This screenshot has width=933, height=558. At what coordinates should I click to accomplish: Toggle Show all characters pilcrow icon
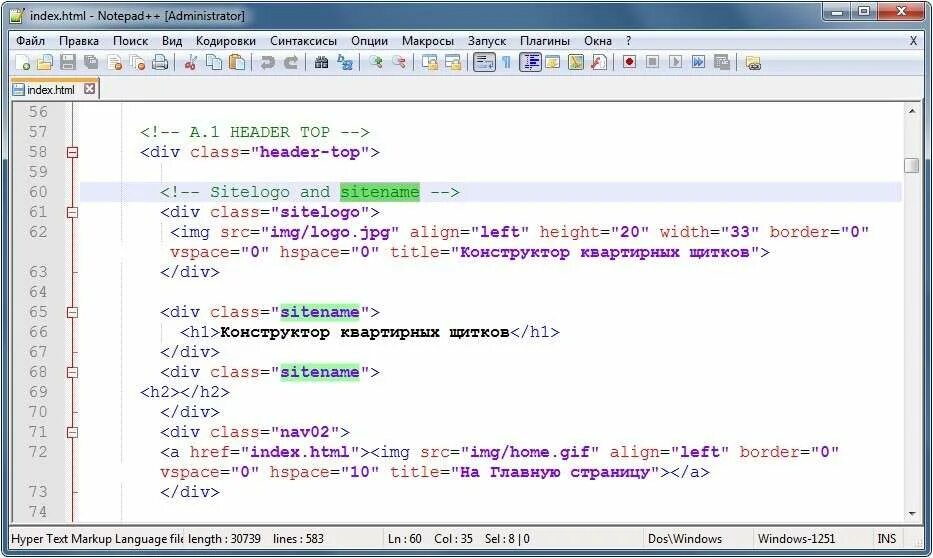(506, 62)
